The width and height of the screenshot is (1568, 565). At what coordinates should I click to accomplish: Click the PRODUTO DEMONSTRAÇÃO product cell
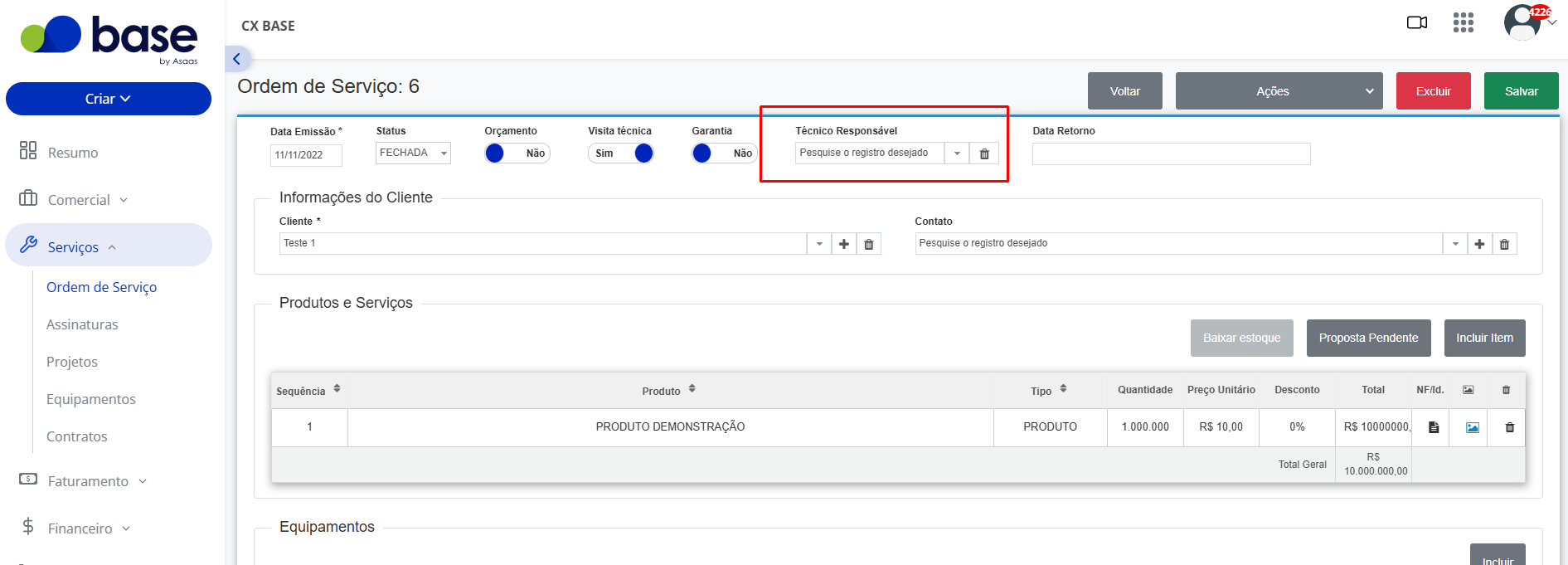671,427
